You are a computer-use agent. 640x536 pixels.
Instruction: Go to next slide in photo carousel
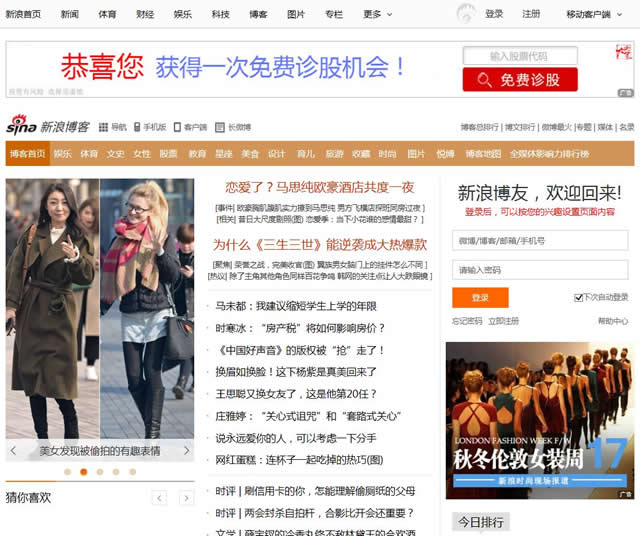(x=186, y=451)
